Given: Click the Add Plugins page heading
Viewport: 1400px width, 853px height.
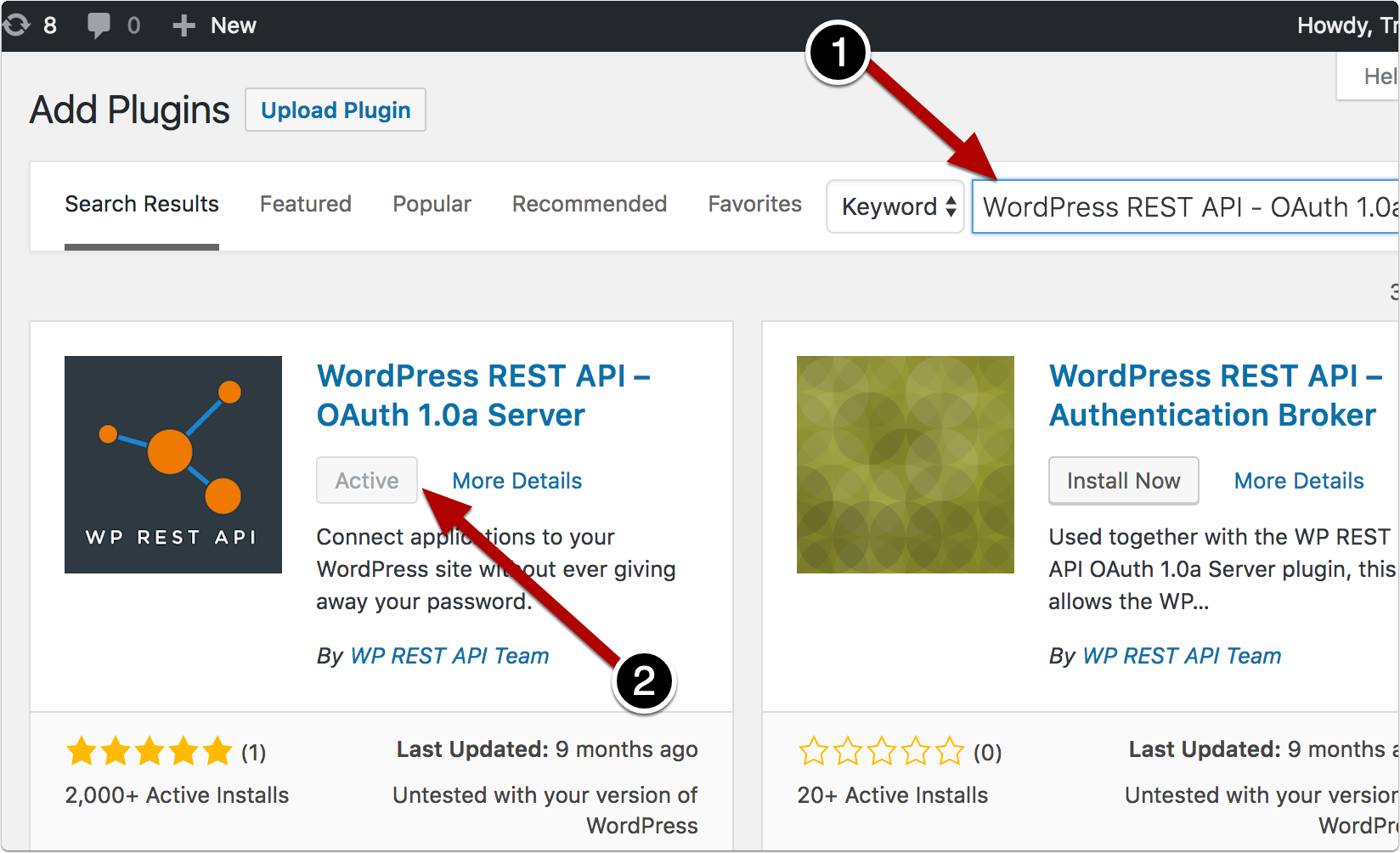Looking at the screenshot, I should click(130, 110).
